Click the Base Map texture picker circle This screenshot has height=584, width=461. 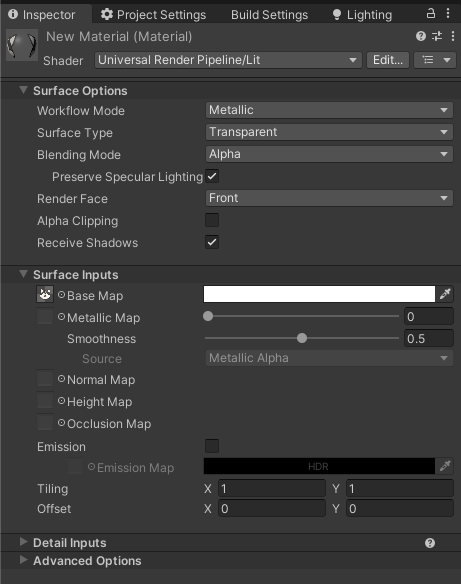[61, 295]
